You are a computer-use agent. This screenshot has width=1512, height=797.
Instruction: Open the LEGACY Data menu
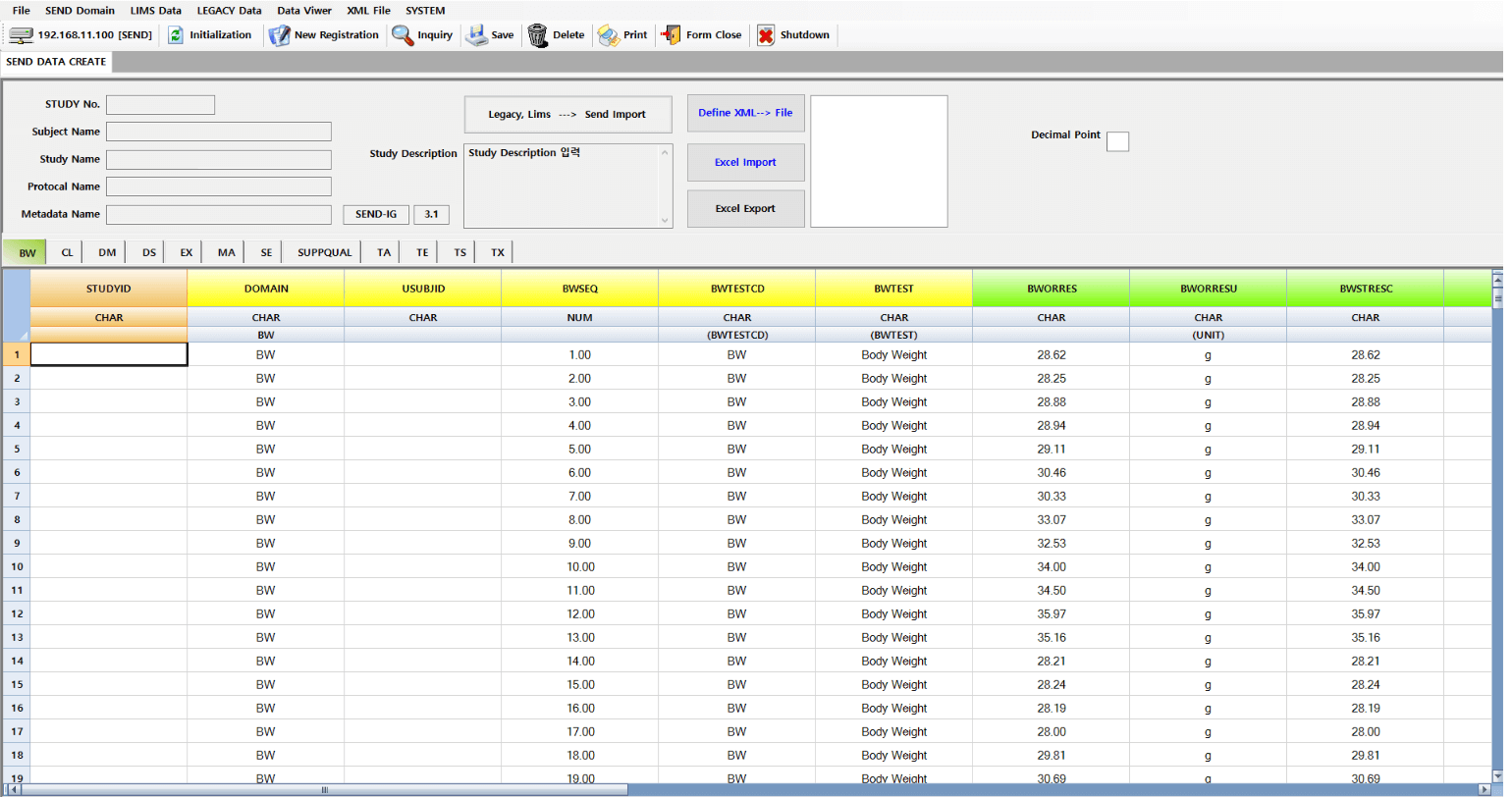click(x=229, y=11)
